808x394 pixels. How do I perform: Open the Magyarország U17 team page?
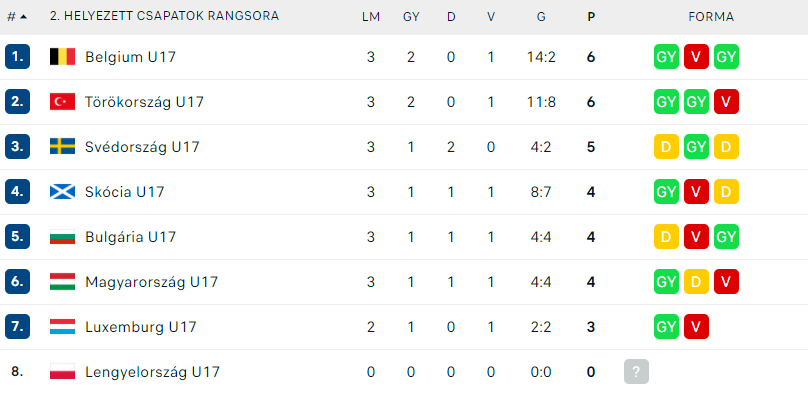[152, 282]
